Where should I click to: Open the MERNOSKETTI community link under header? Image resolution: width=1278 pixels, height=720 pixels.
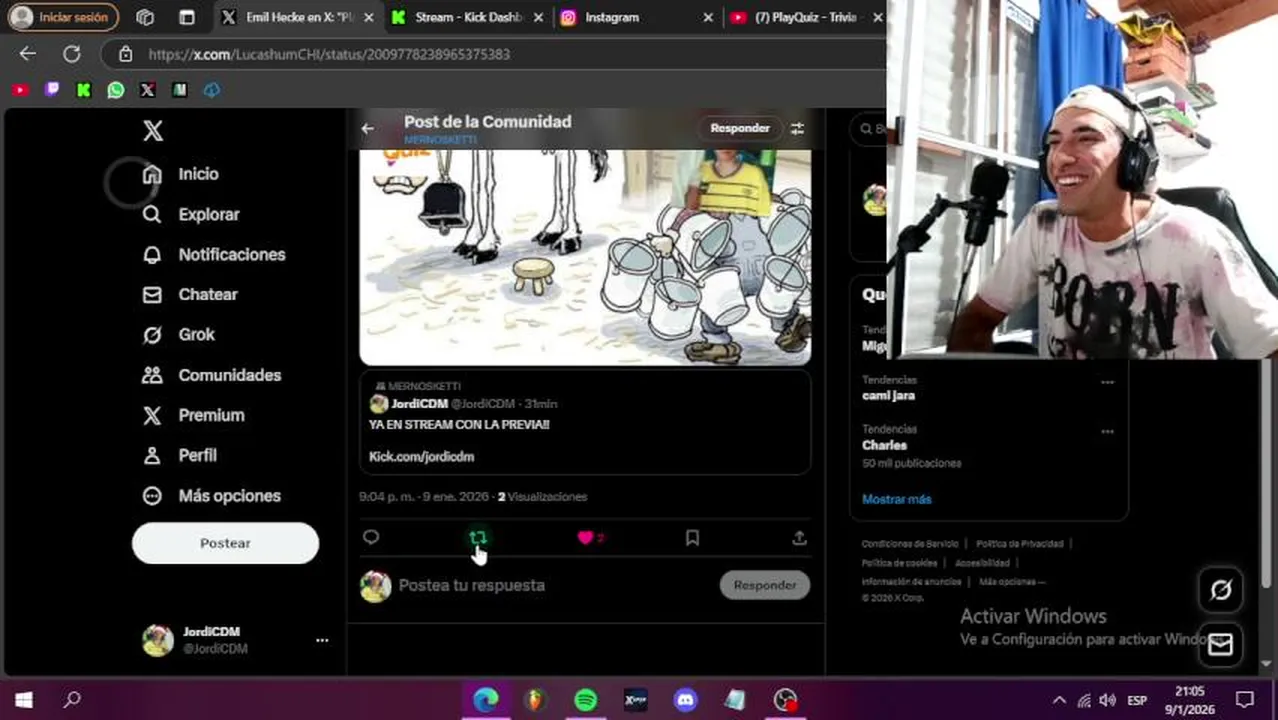coord(440,140)
